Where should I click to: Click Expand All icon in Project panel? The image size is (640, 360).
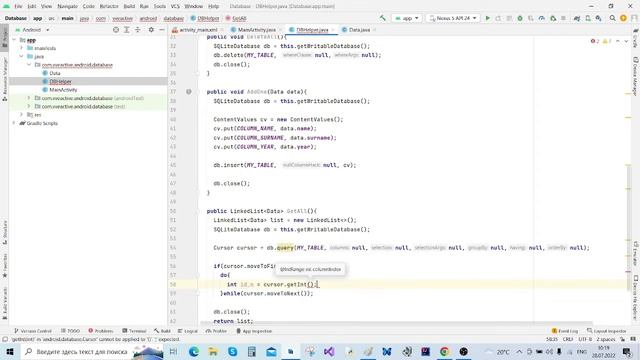pos(127,30)
